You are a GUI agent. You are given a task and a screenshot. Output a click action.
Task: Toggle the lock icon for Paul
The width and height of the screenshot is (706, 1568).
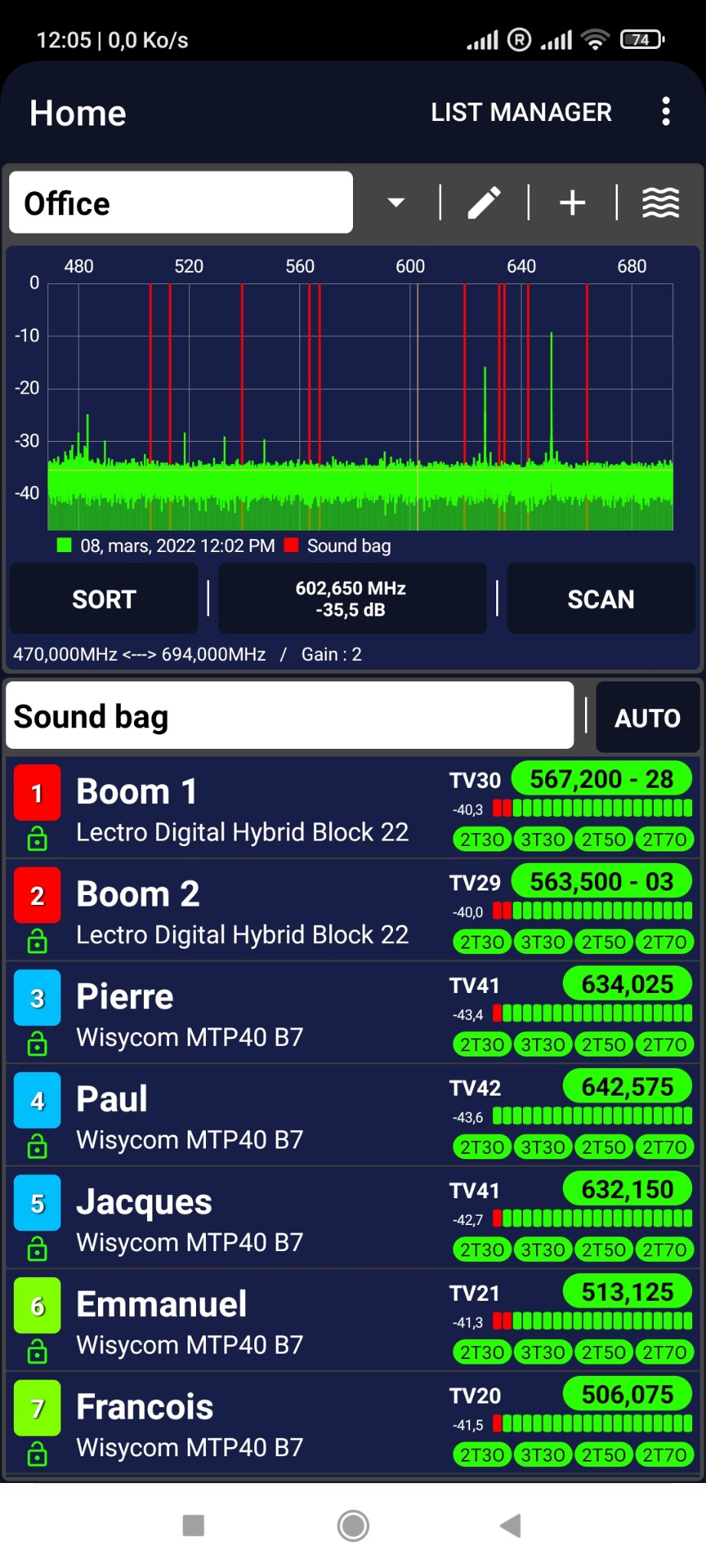37,1147
